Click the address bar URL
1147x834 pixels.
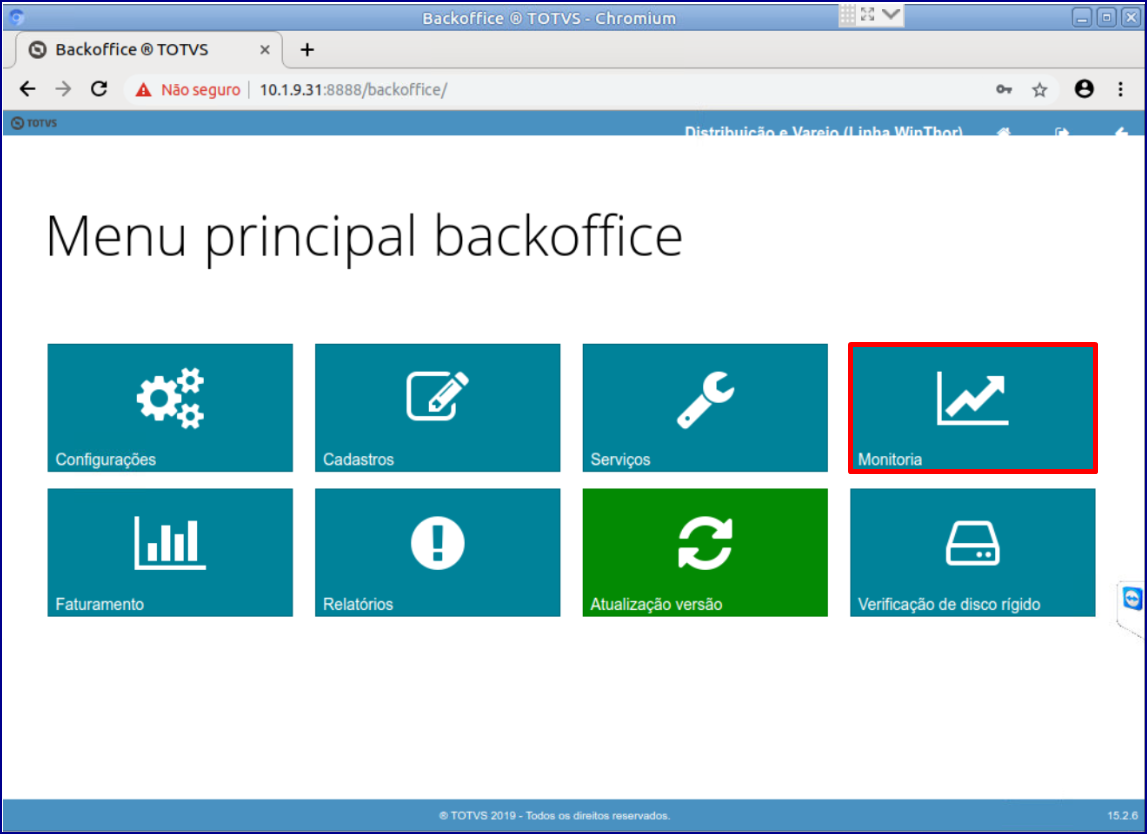point(353,90)
